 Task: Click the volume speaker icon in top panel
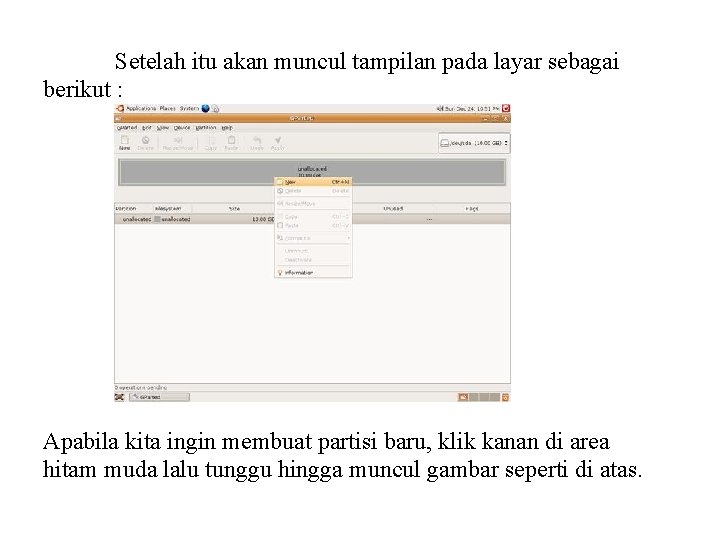tap(439, 108)
